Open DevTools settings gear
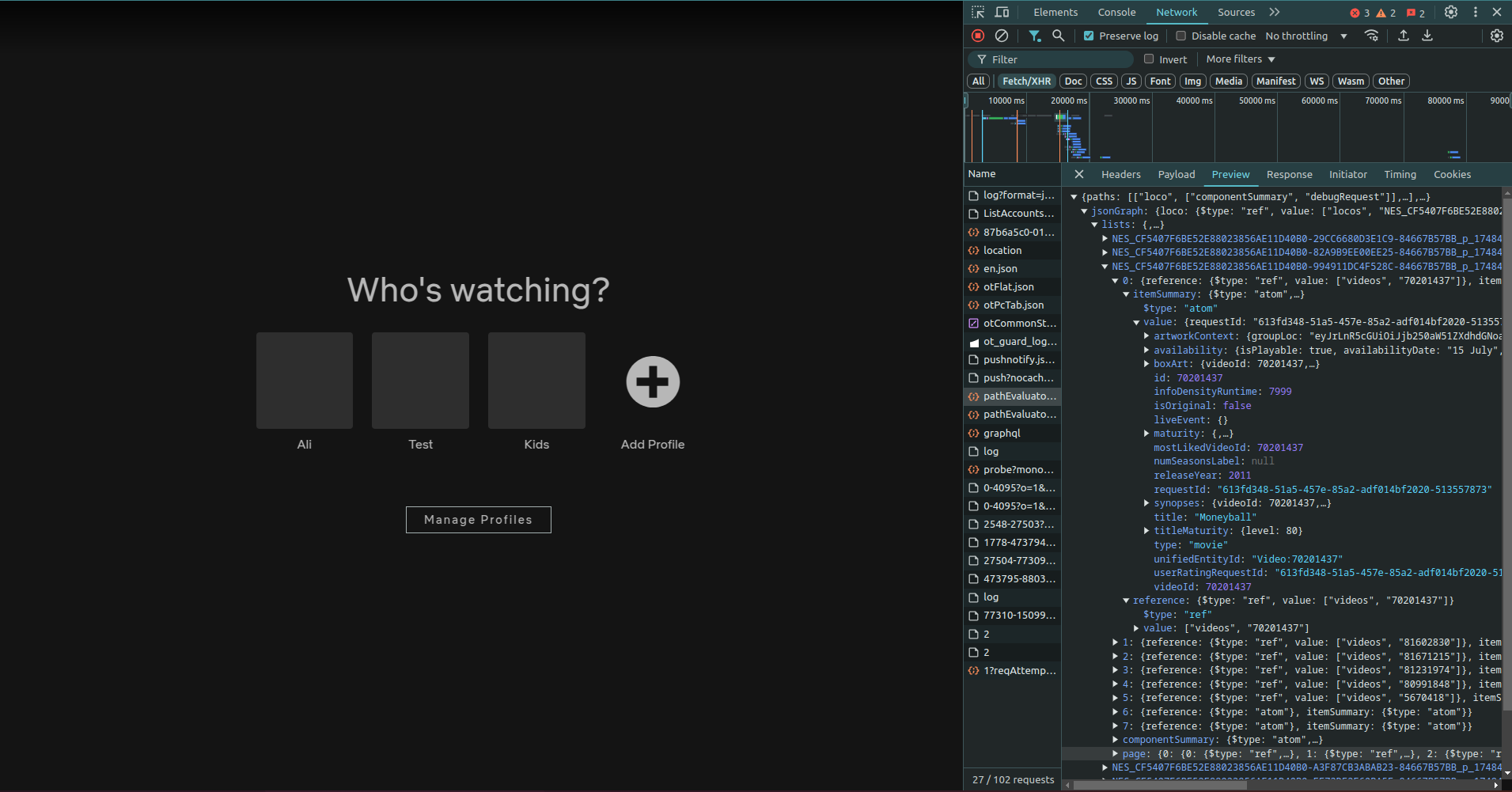Viewport: 1512px width, 792px height. click(x=1451, y=12)
